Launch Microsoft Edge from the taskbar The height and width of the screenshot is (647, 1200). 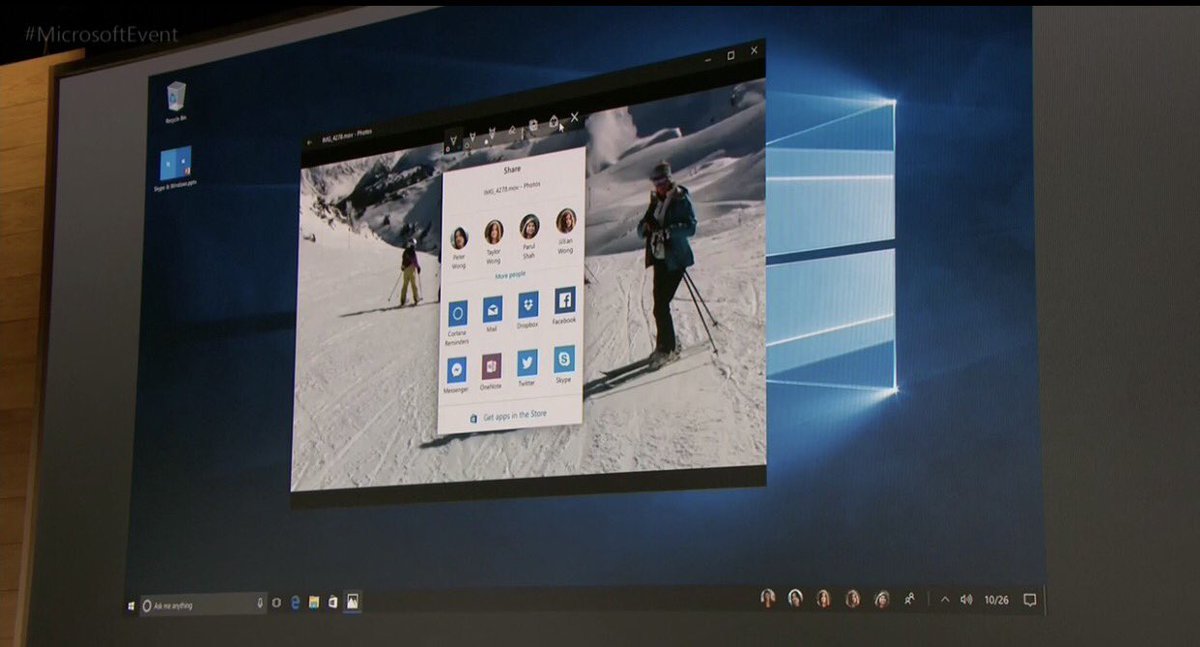[297, 603]
